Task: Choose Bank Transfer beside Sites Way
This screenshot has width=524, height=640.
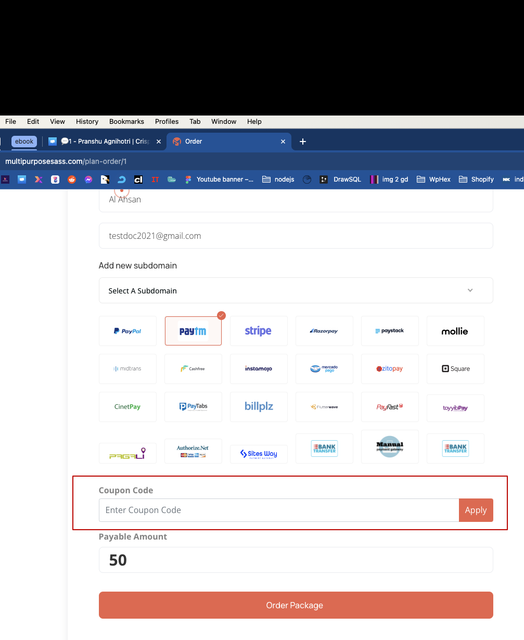Action: (324, 448)
